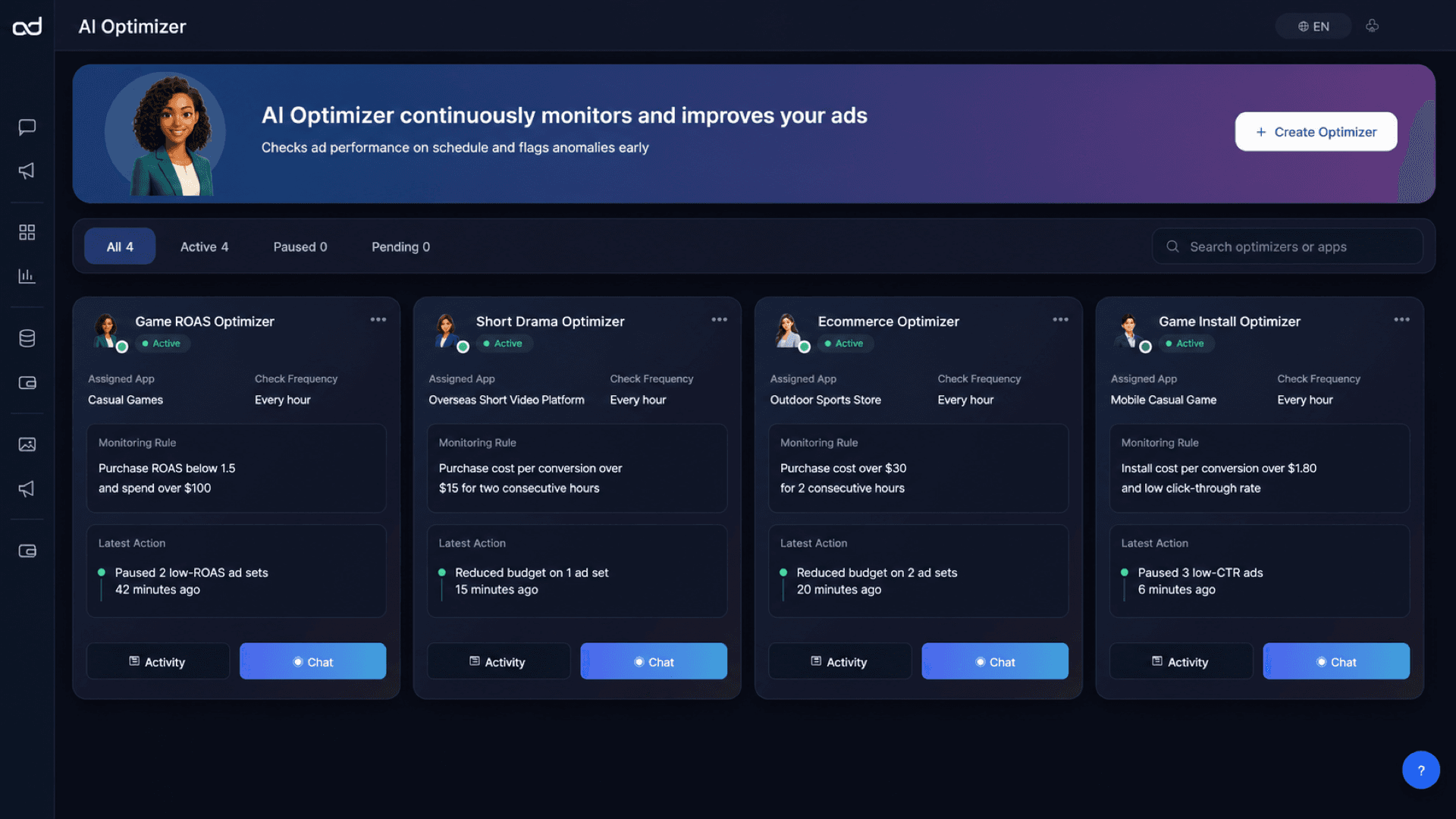Click 'Paused 2 low-ROAS ad sets' action
1456x819 pixels.
[x=191, y=573]
